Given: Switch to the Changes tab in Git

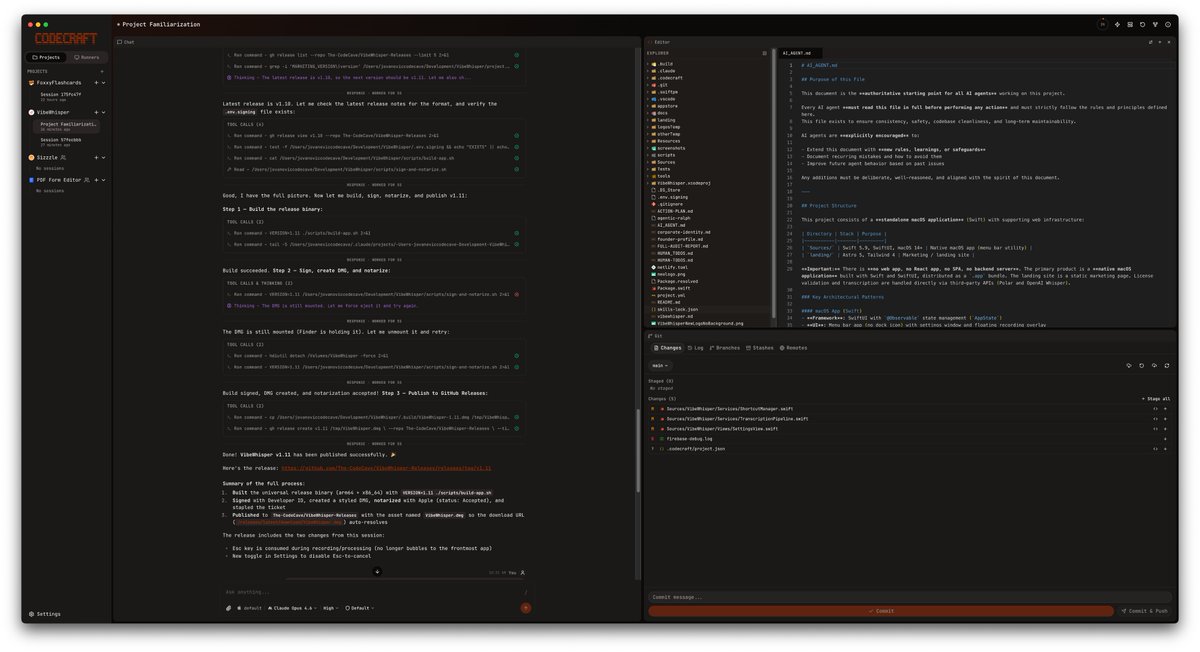Looking at the screenshot, I should tap(668, 348).
